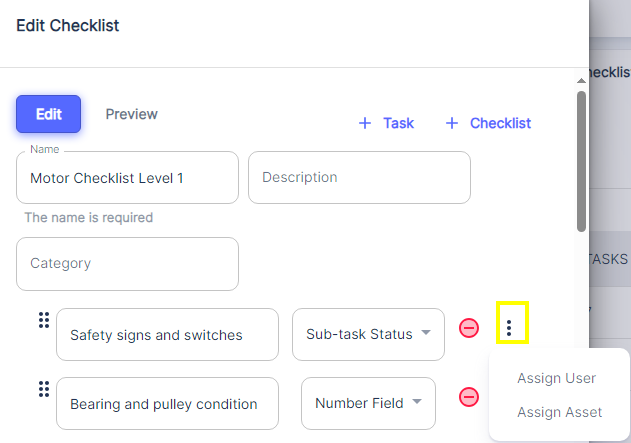Switch to the Edit tab
This screenshot has width=631, height=443.
[48, 114]
